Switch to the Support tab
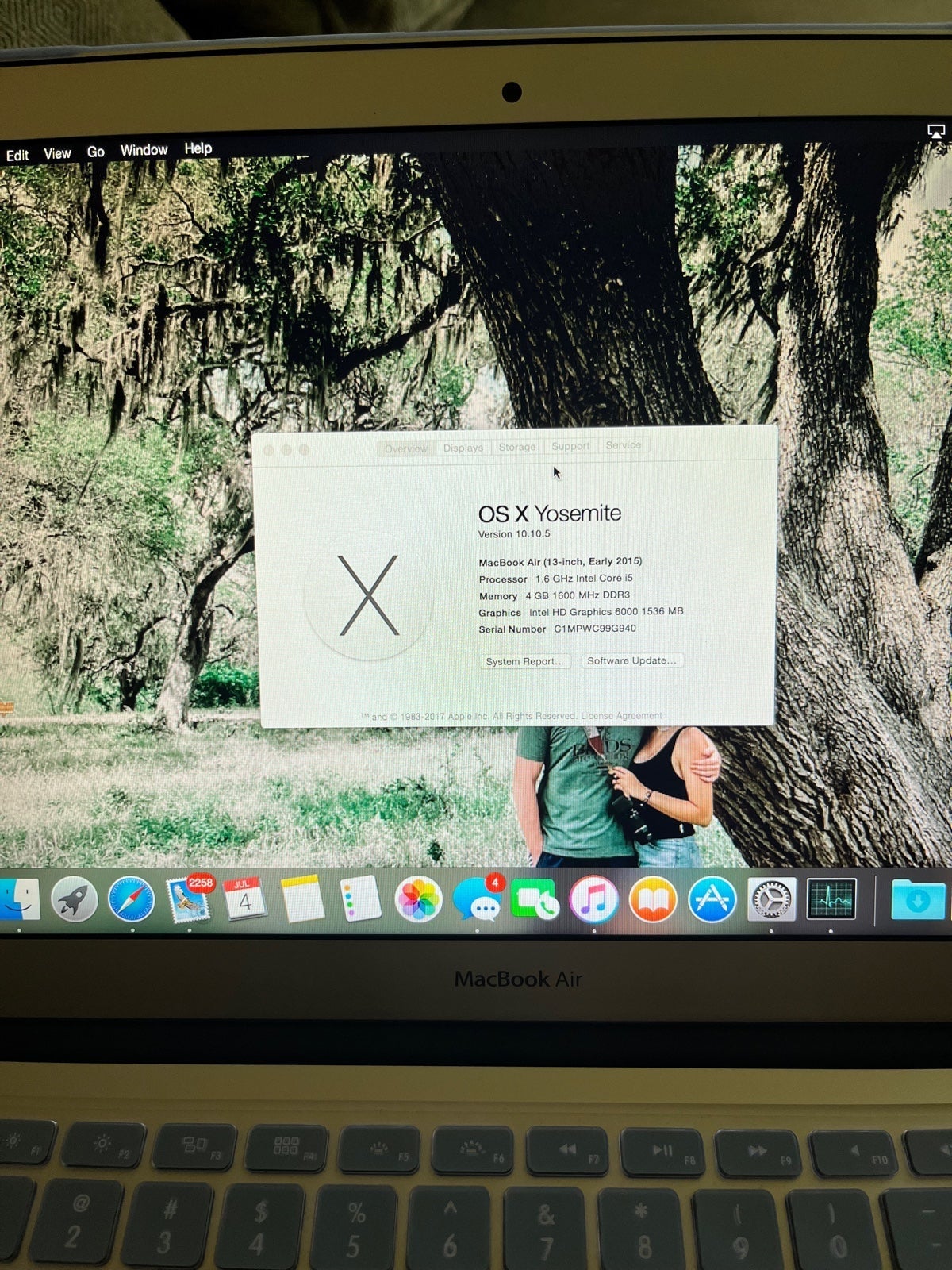Viewport: 952px width, 1270px height. point(570,446)
